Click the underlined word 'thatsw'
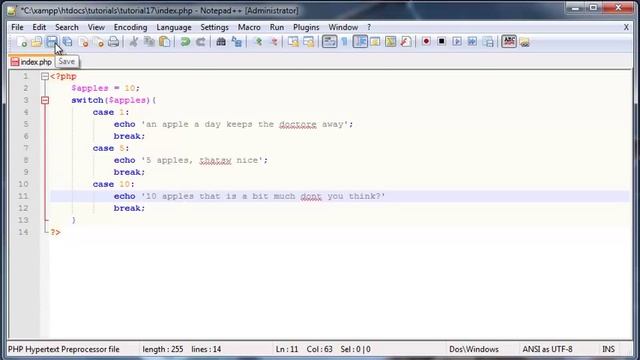The width and height of the screenshot is (640, 360). pos(215,160)
